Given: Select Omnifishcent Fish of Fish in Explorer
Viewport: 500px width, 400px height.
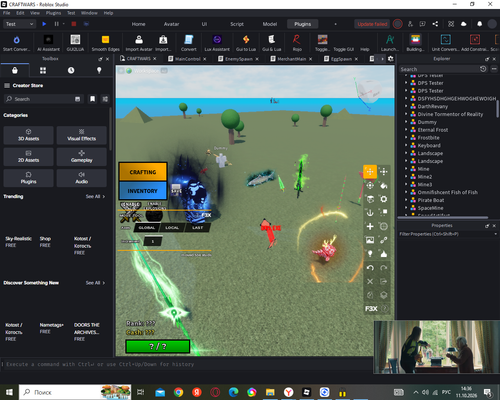Looking at the screenshot, I should tap(447, 192).
